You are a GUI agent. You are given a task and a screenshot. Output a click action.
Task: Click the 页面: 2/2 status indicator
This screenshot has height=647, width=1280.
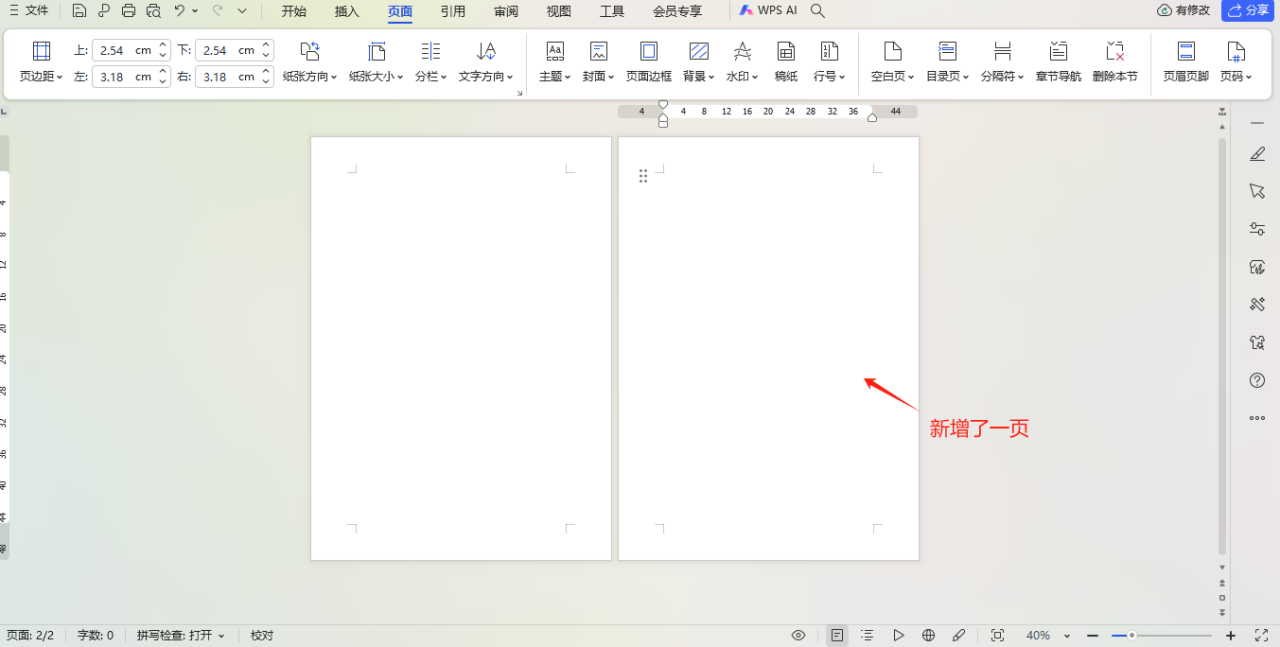(x=30, y=635)
